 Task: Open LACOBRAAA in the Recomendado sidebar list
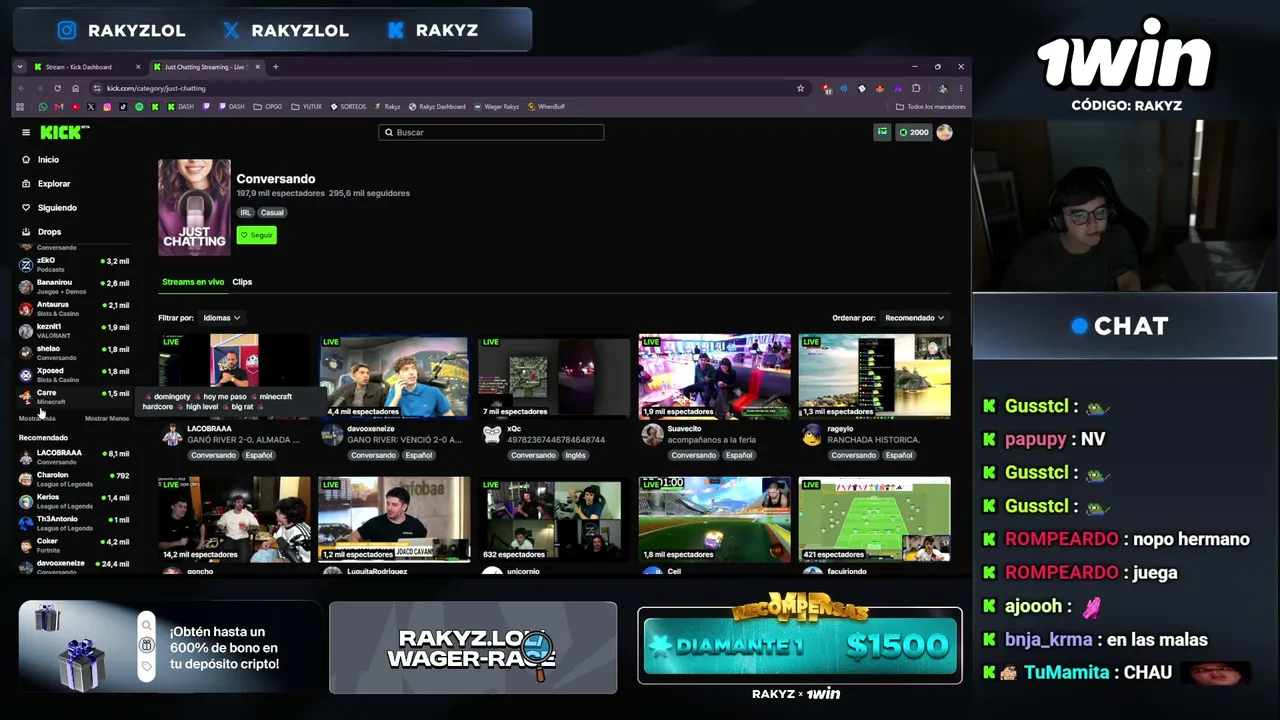(75, 457)
